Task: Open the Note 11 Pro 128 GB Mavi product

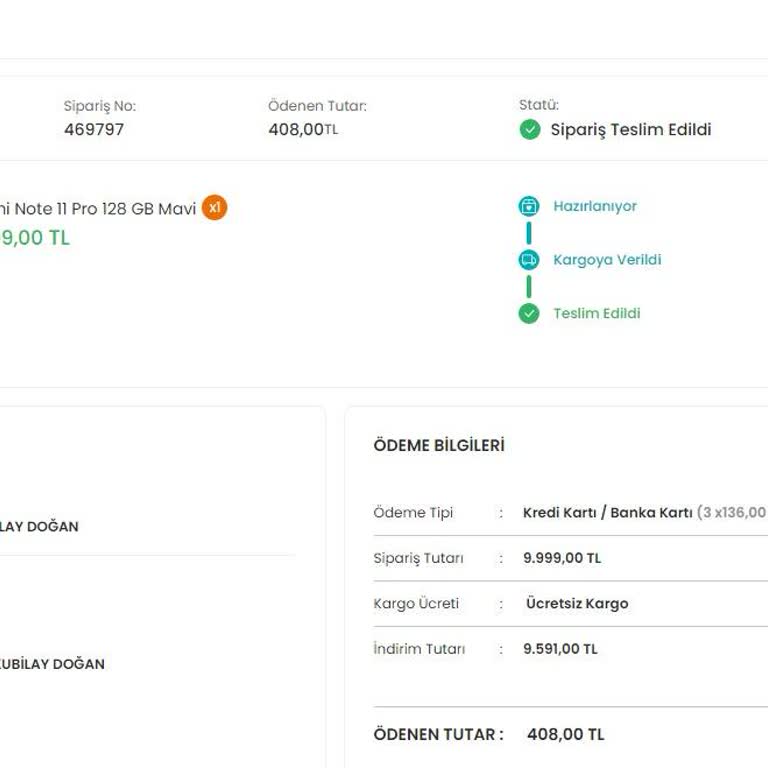Action: [97, 209]
